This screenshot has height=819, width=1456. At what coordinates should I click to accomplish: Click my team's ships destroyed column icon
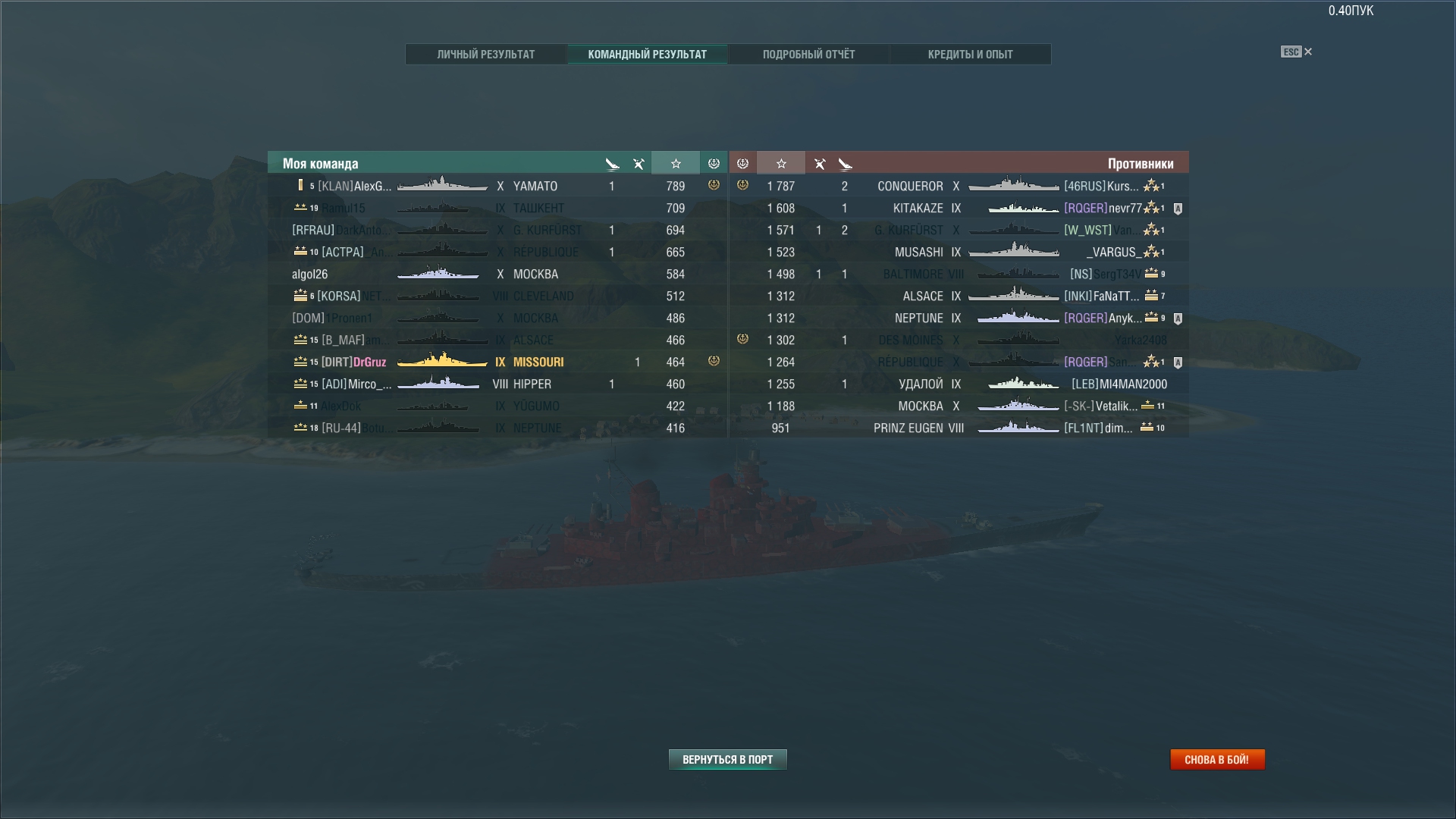click(612, 164)
